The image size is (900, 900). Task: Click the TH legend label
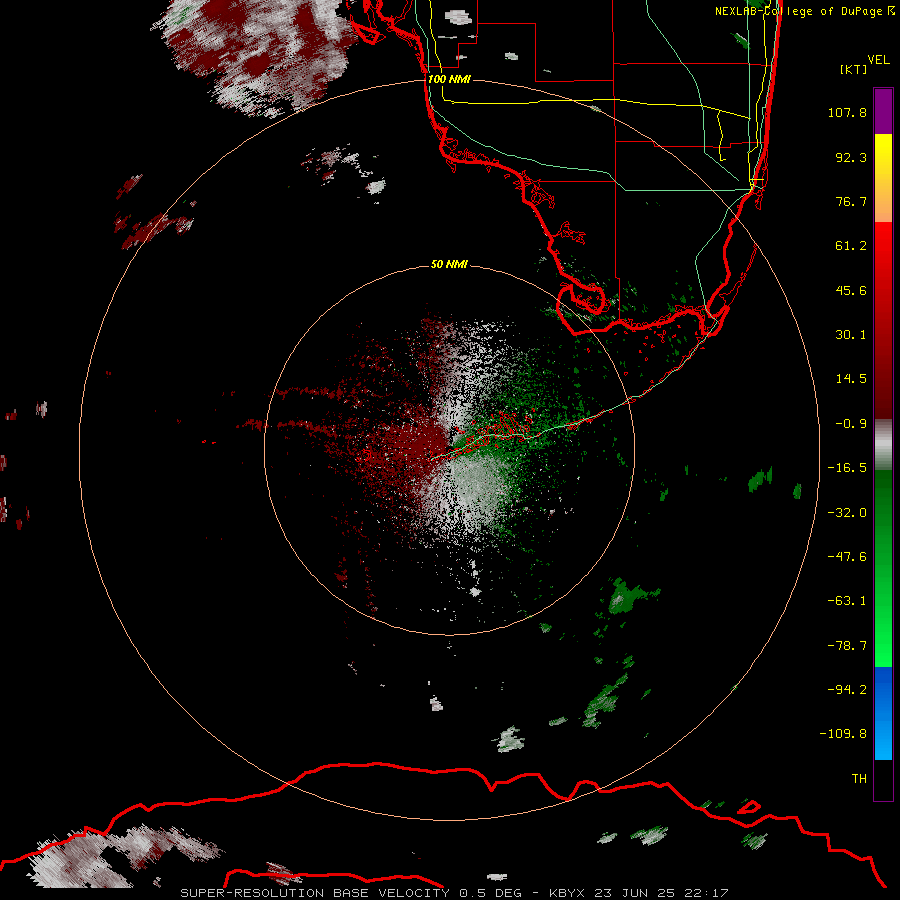click(x=859, y=779)
